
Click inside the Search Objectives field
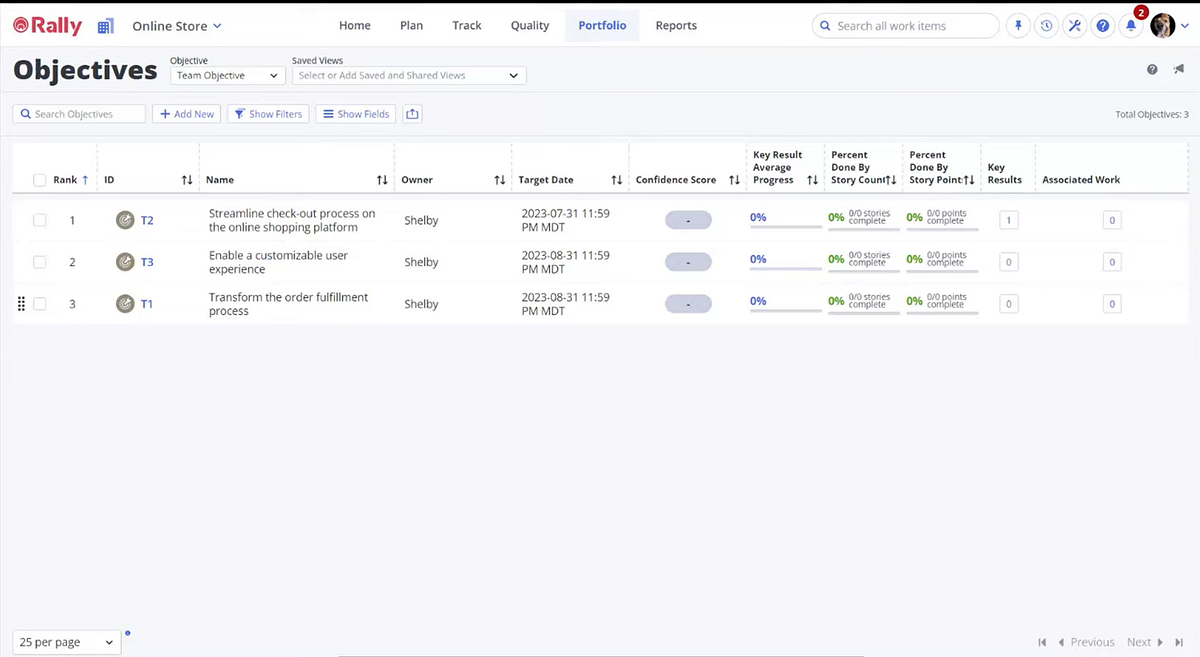pos(78,113)
